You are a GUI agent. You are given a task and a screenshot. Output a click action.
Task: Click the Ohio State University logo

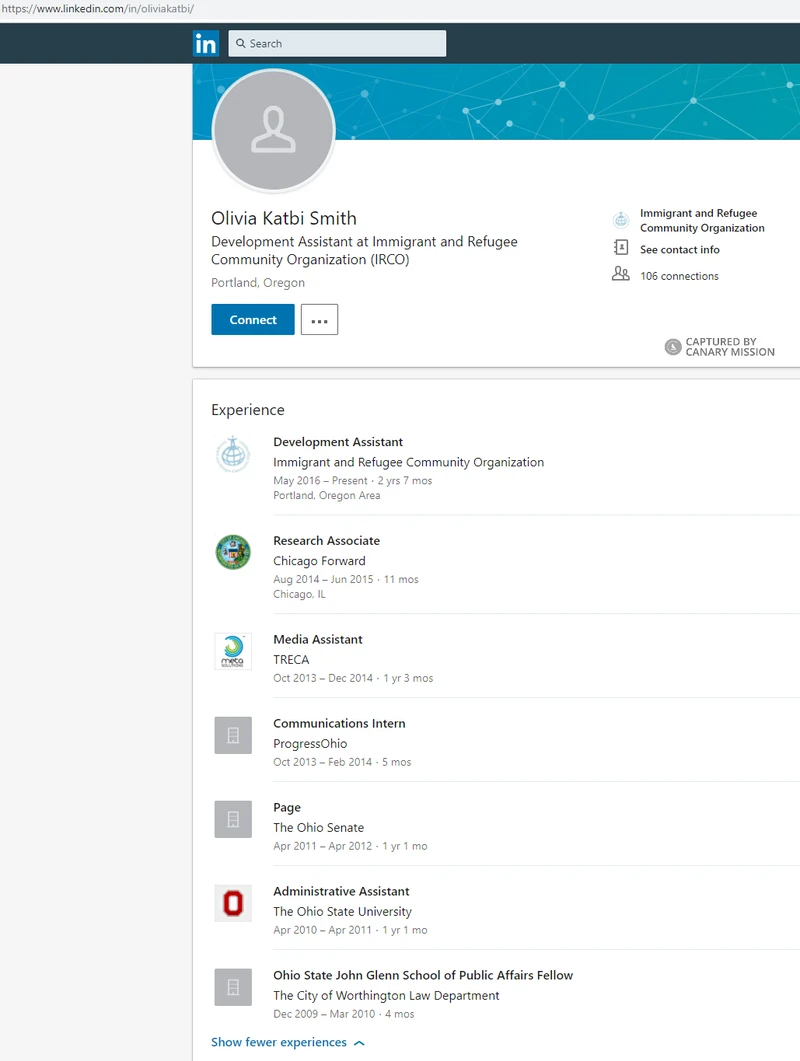tap(233, 903)
